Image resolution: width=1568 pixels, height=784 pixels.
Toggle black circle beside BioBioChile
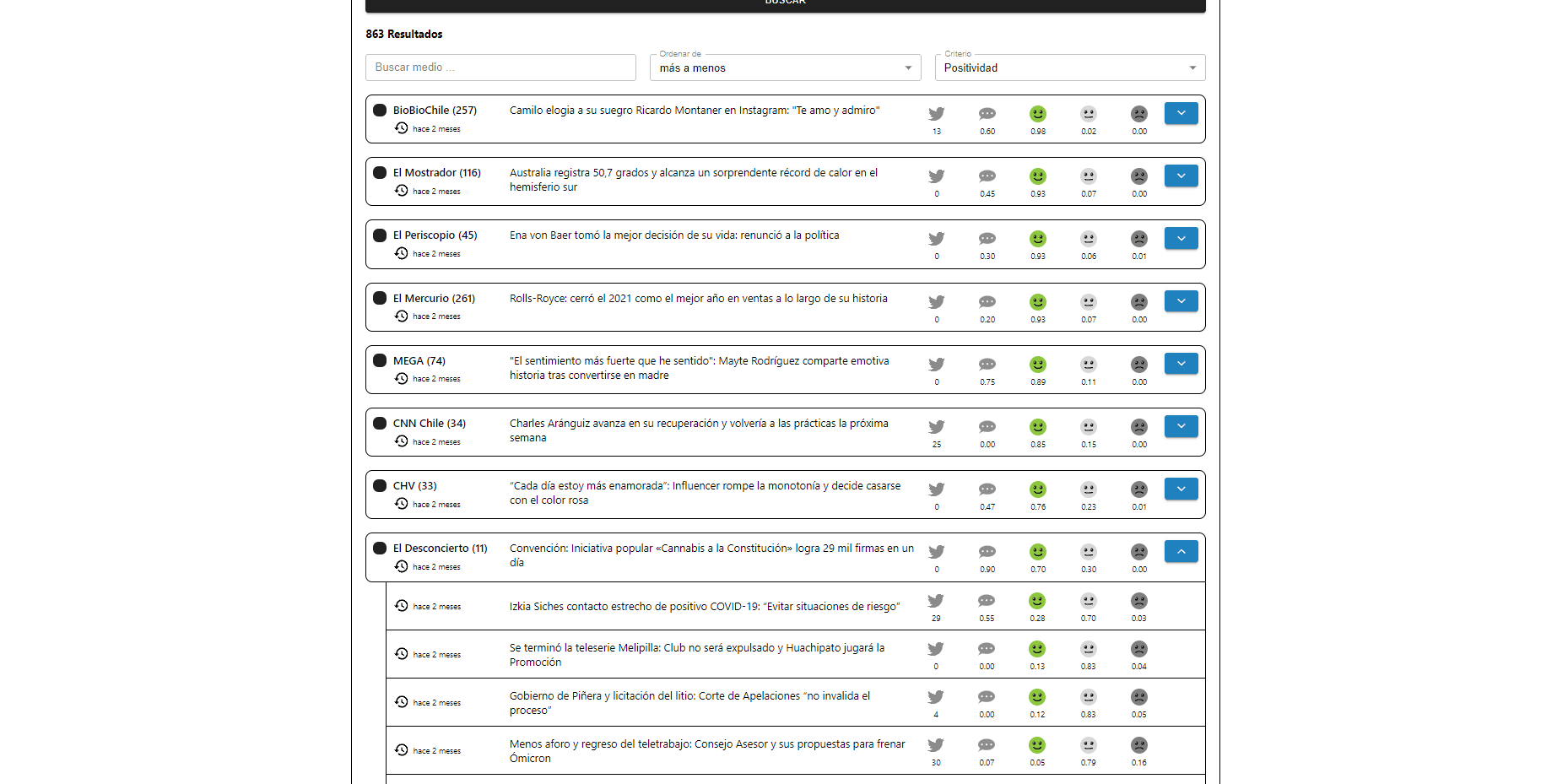click(380, 111)
